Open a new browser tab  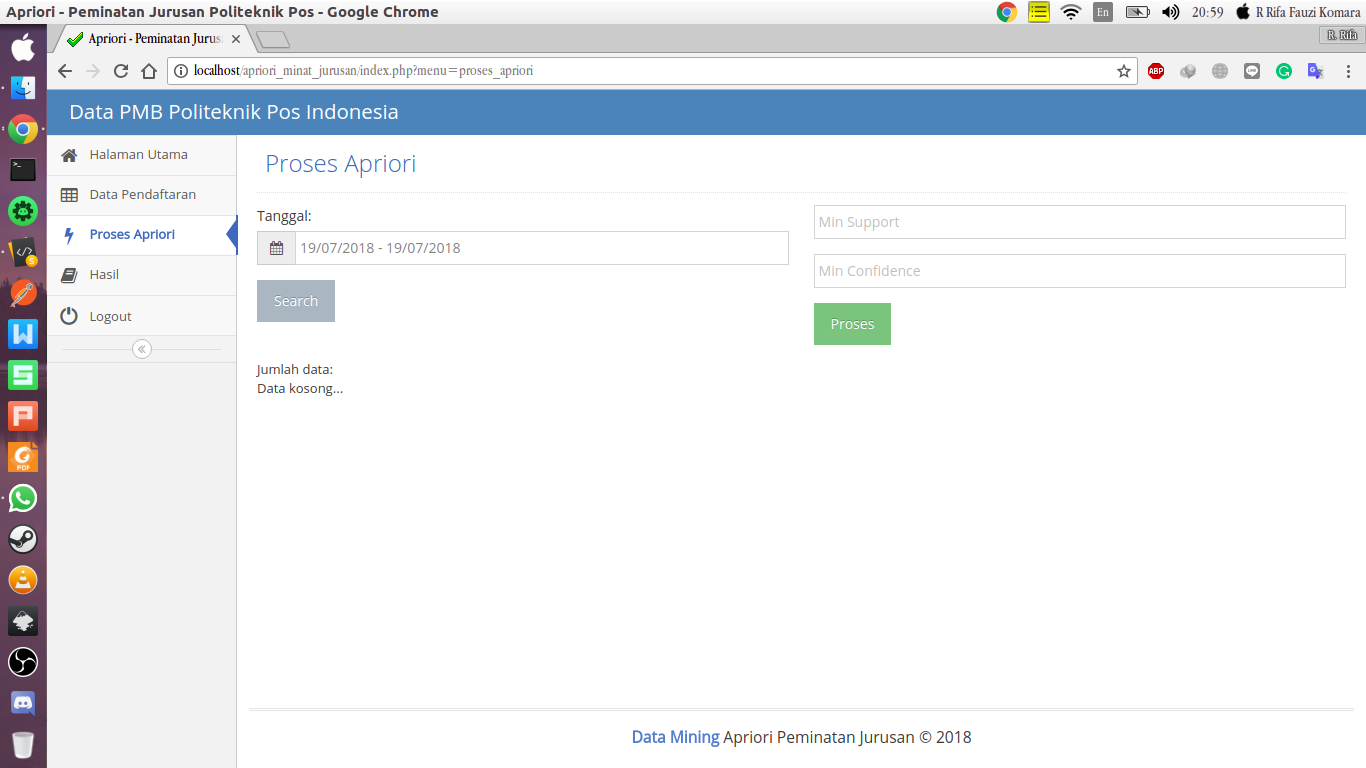[x=273, y=40]
